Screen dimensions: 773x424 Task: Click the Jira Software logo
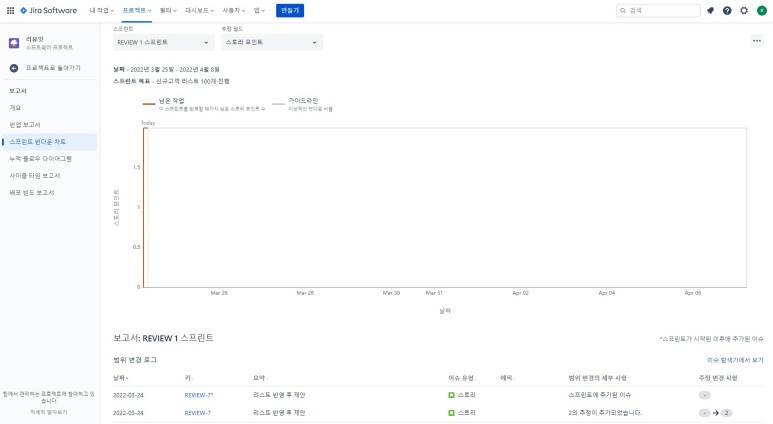click(48, 10)
